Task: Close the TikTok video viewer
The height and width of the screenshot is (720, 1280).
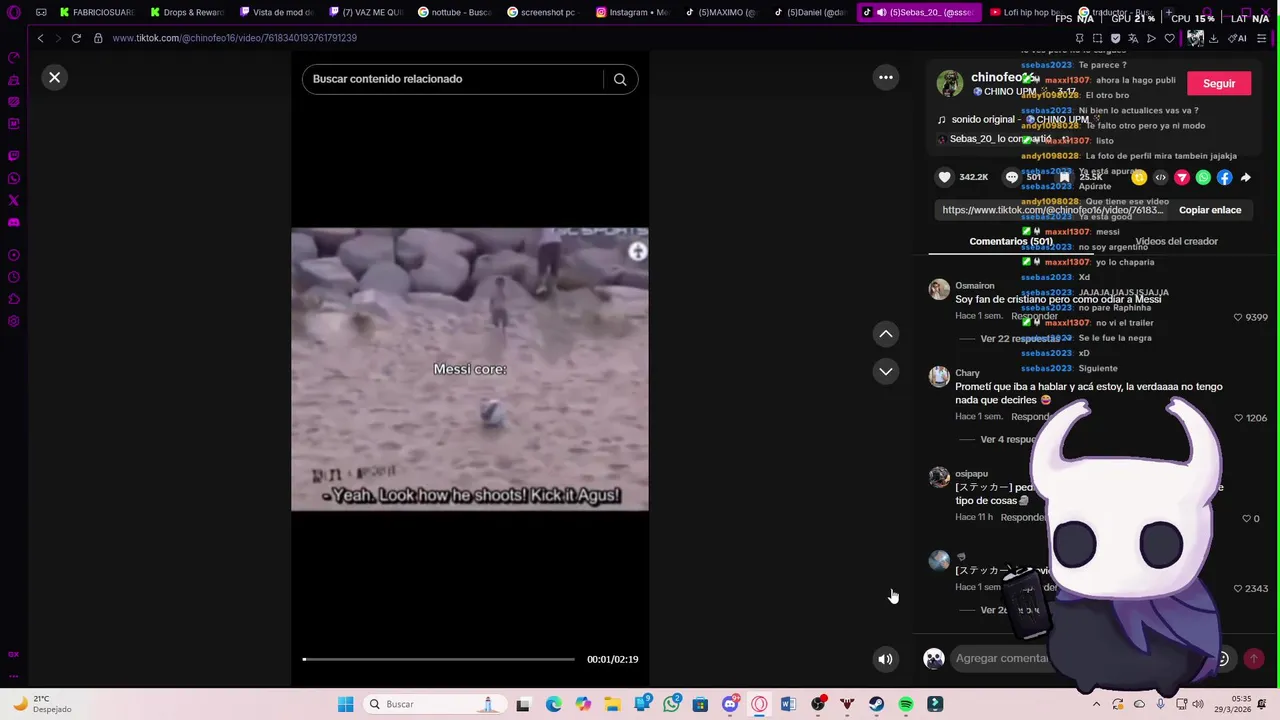Action: click(55, 77)
